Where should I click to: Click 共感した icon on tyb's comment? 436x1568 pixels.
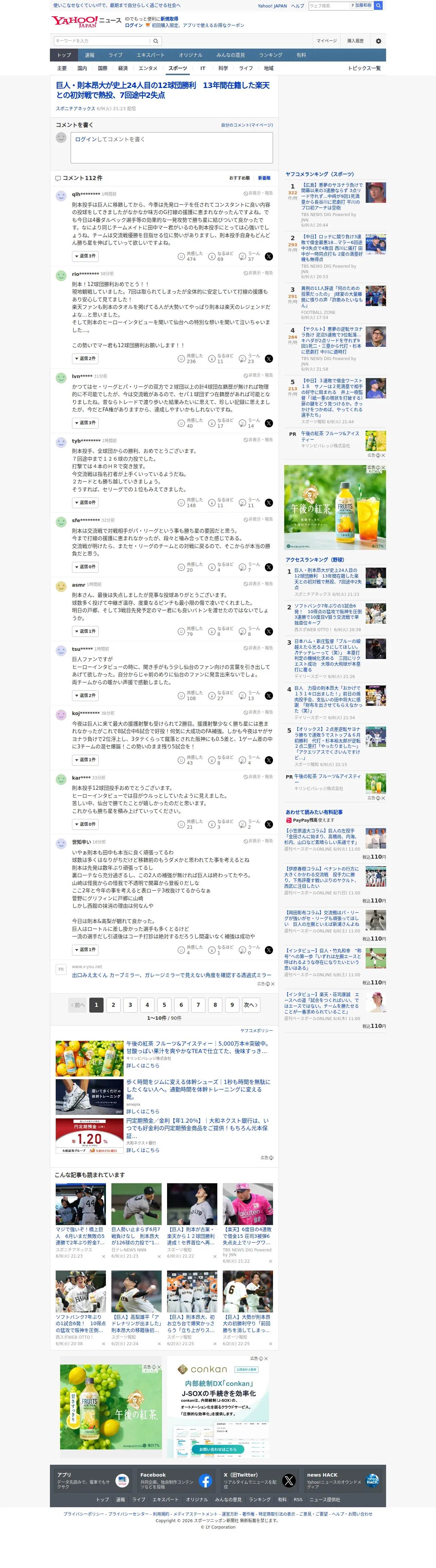pyautogui.click(x=181, y=503)
